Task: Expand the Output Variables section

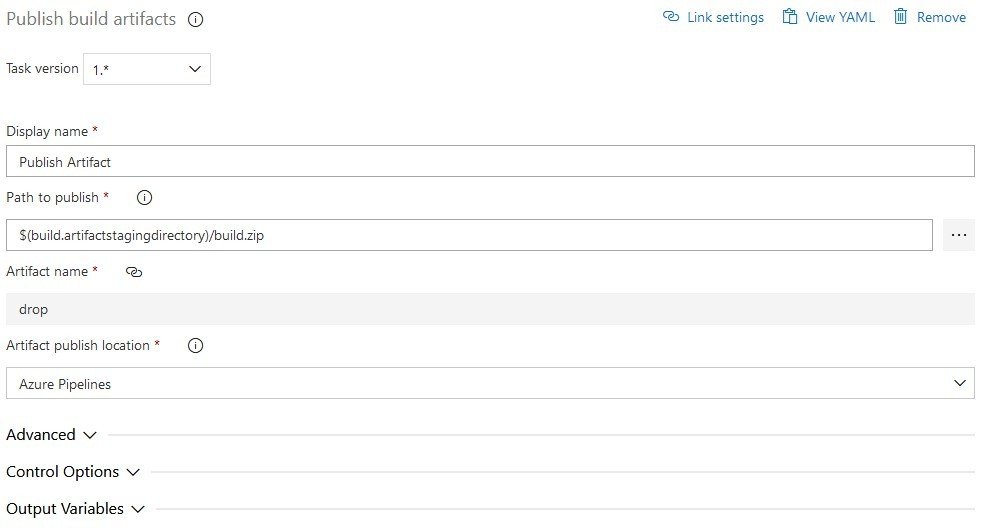Action: coord(76,509)
